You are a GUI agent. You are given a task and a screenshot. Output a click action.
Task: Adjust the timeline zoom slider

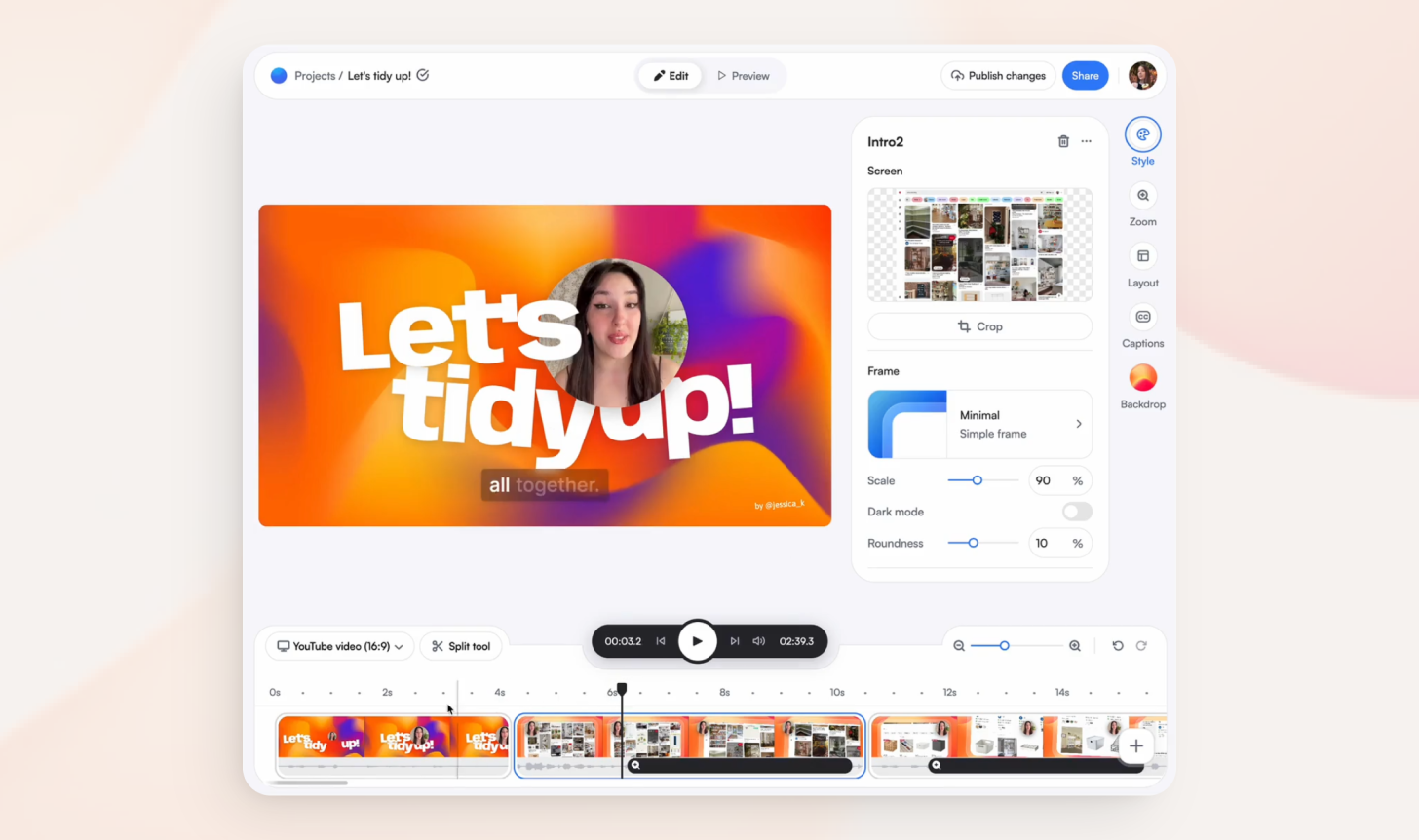coord(1016,646)
